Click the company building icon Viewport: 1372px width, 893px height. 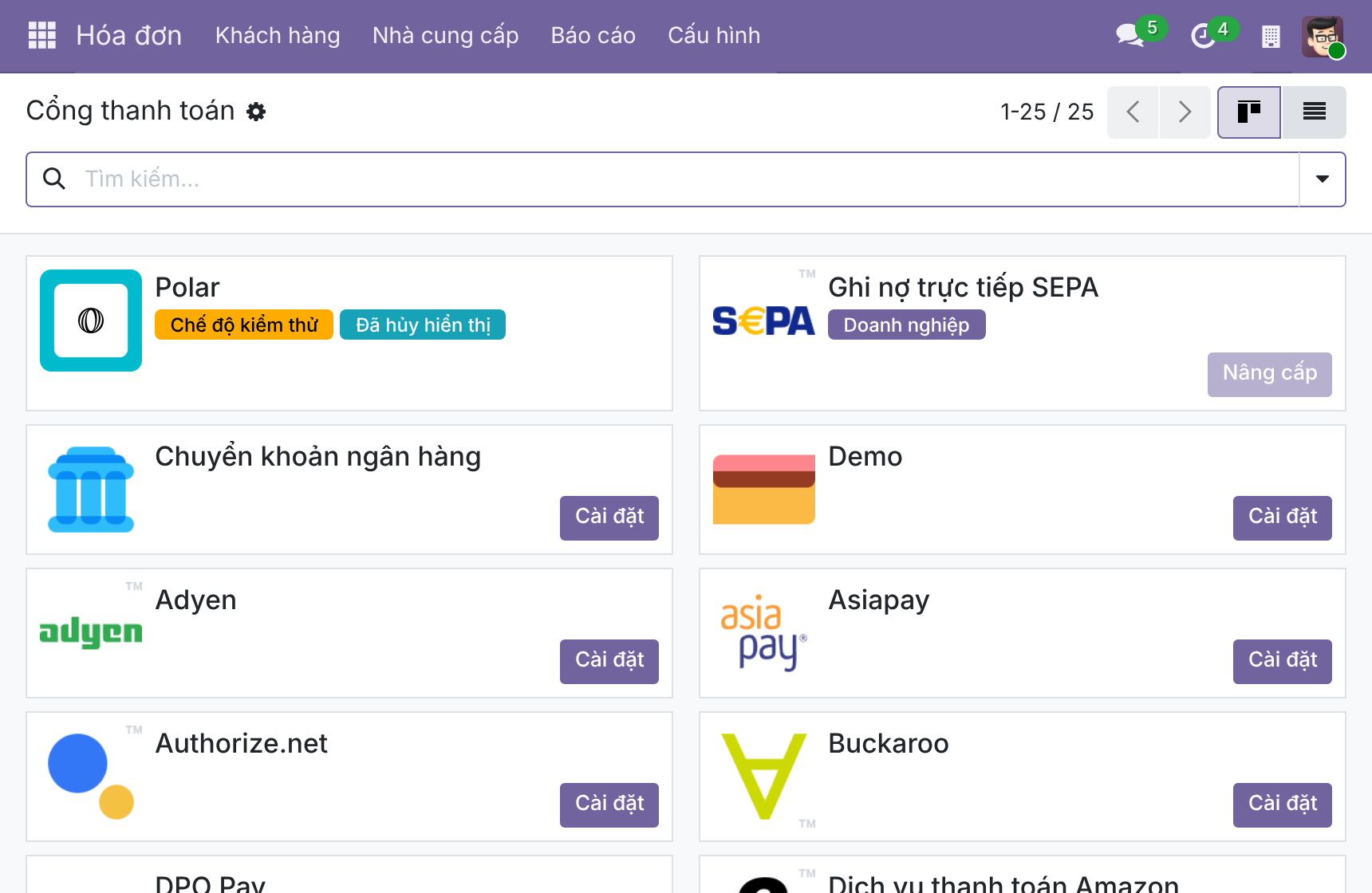coord(1271,36)
